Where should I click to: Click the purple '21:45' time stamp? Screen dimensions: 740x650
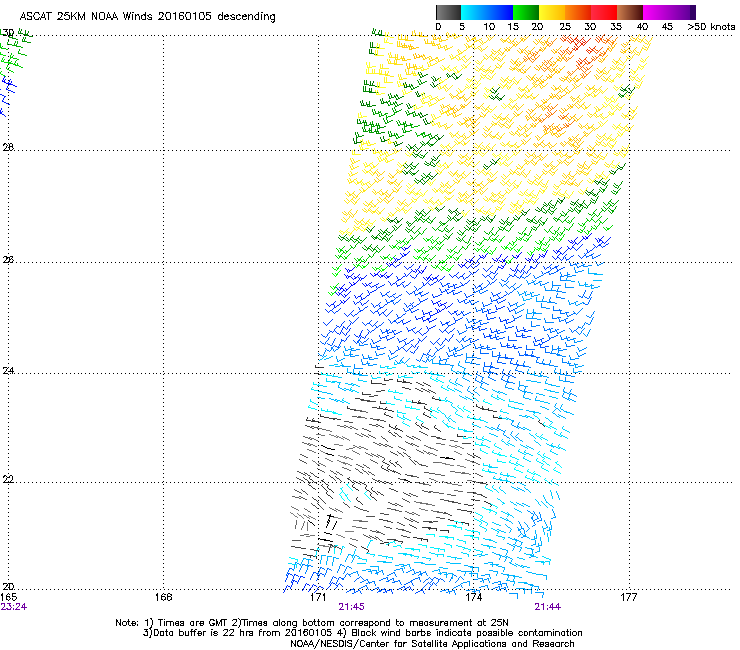[x=351, y=607]
